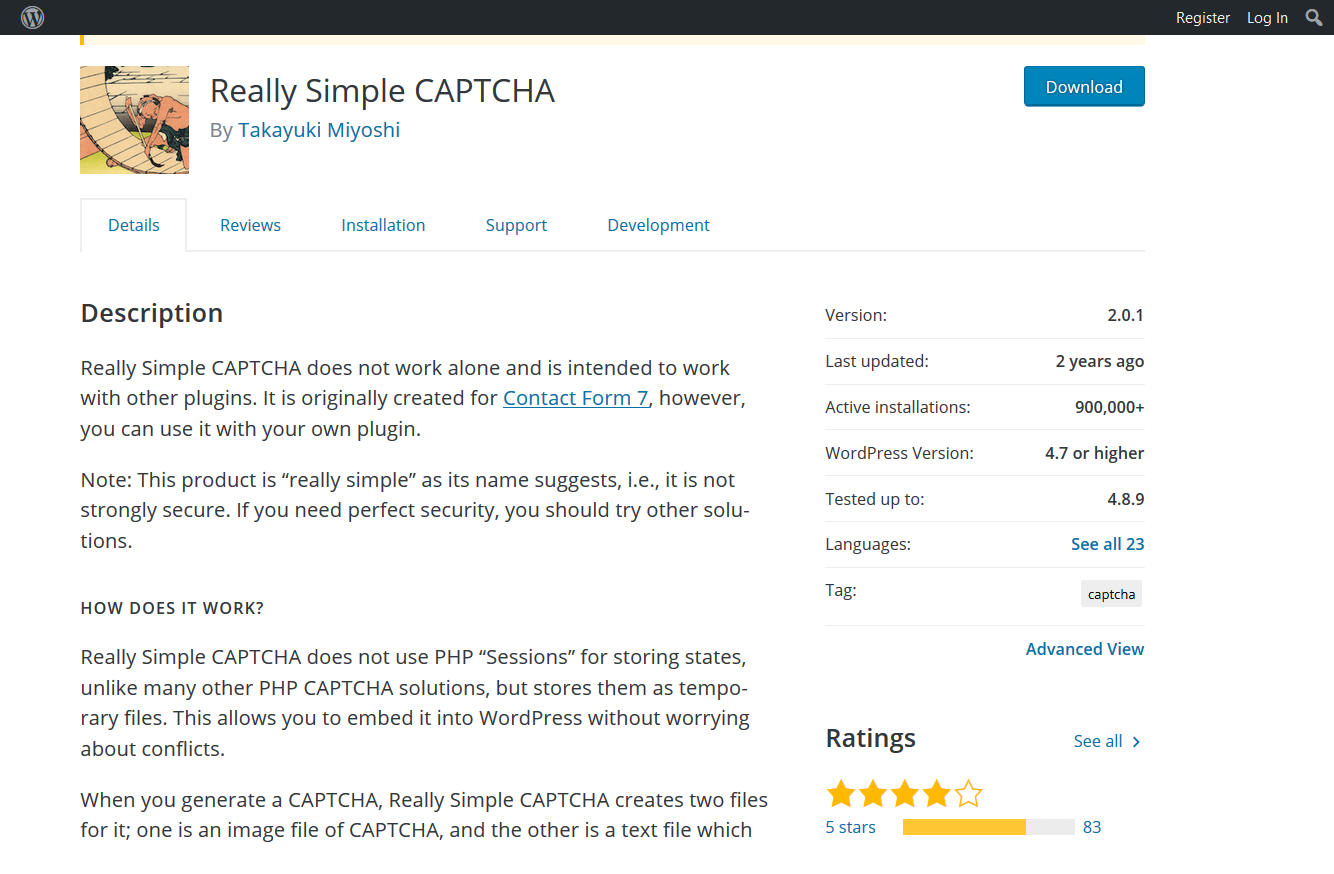Open the captcha tag
The height and width of the screenshot is (874, 1334).
click(x=1112, y=594)
